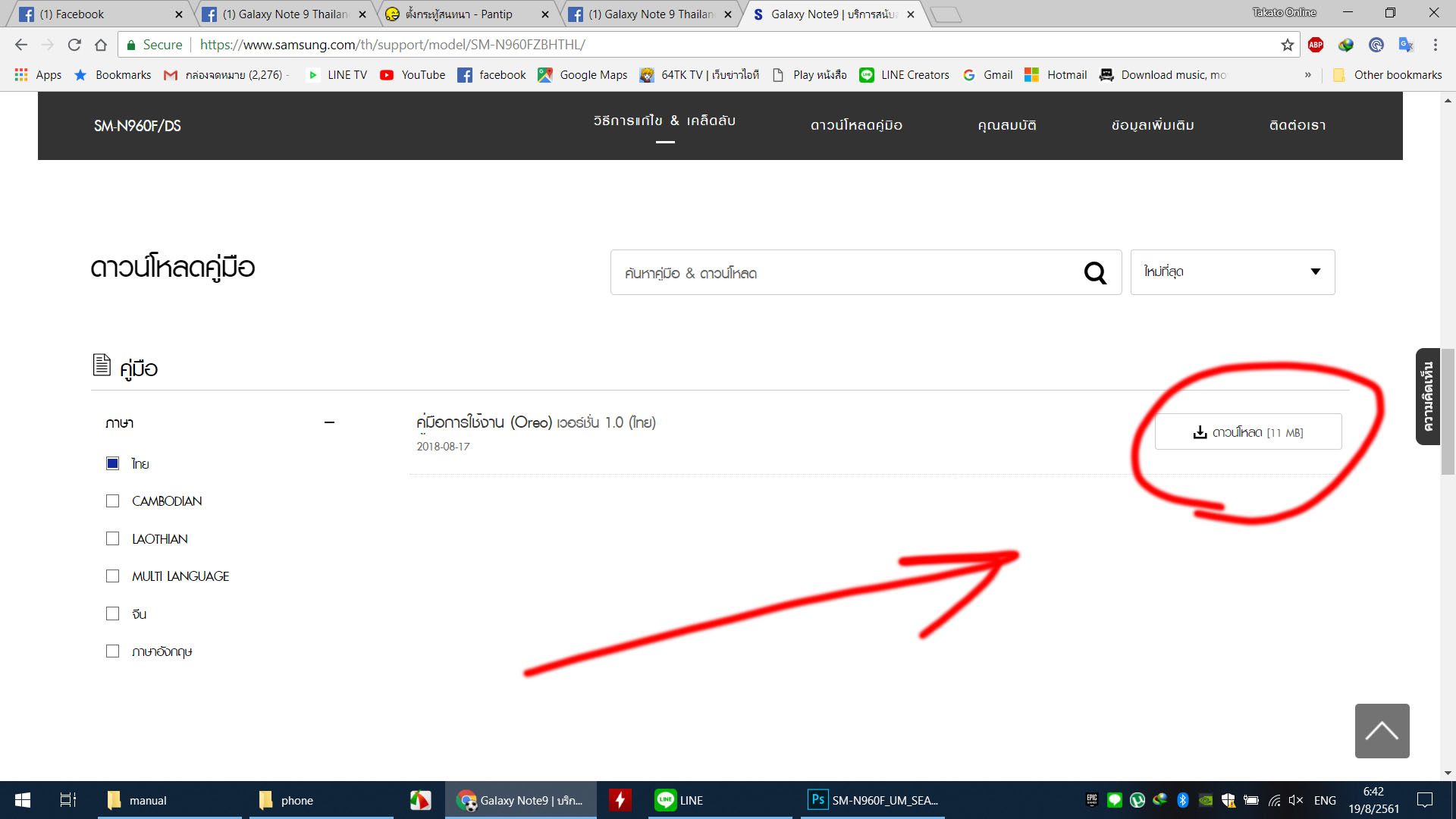Screen dimensions: 1456x819
Task: Download the Thai user manual (11 MB)
Action: click(1248, 431)
